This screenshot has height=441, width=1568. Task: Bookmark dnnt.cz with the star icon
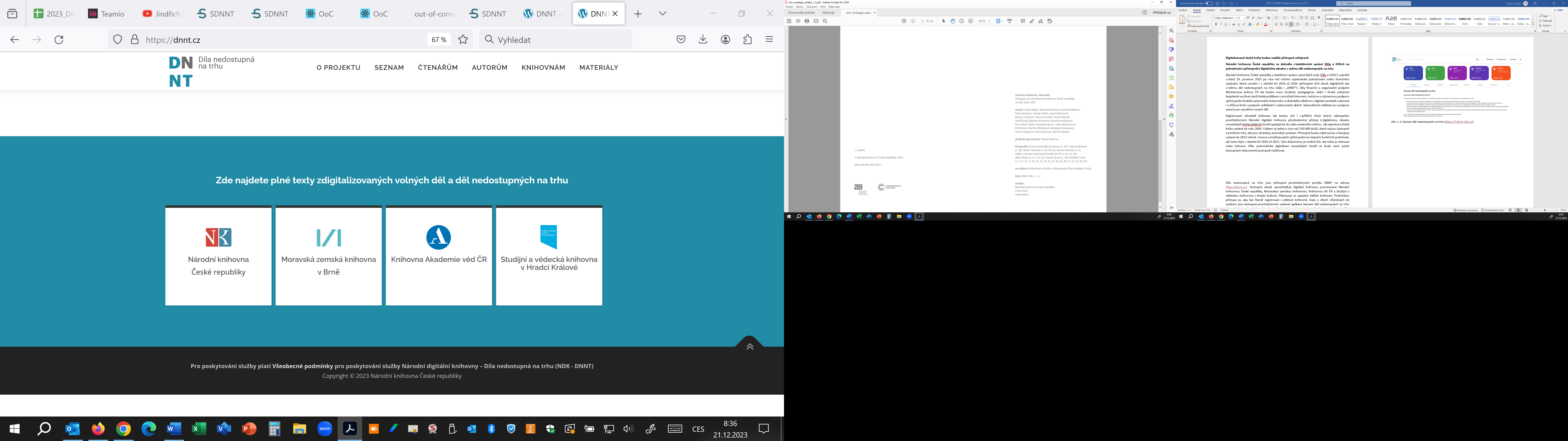pyautogui.click(x=463, y=40)
